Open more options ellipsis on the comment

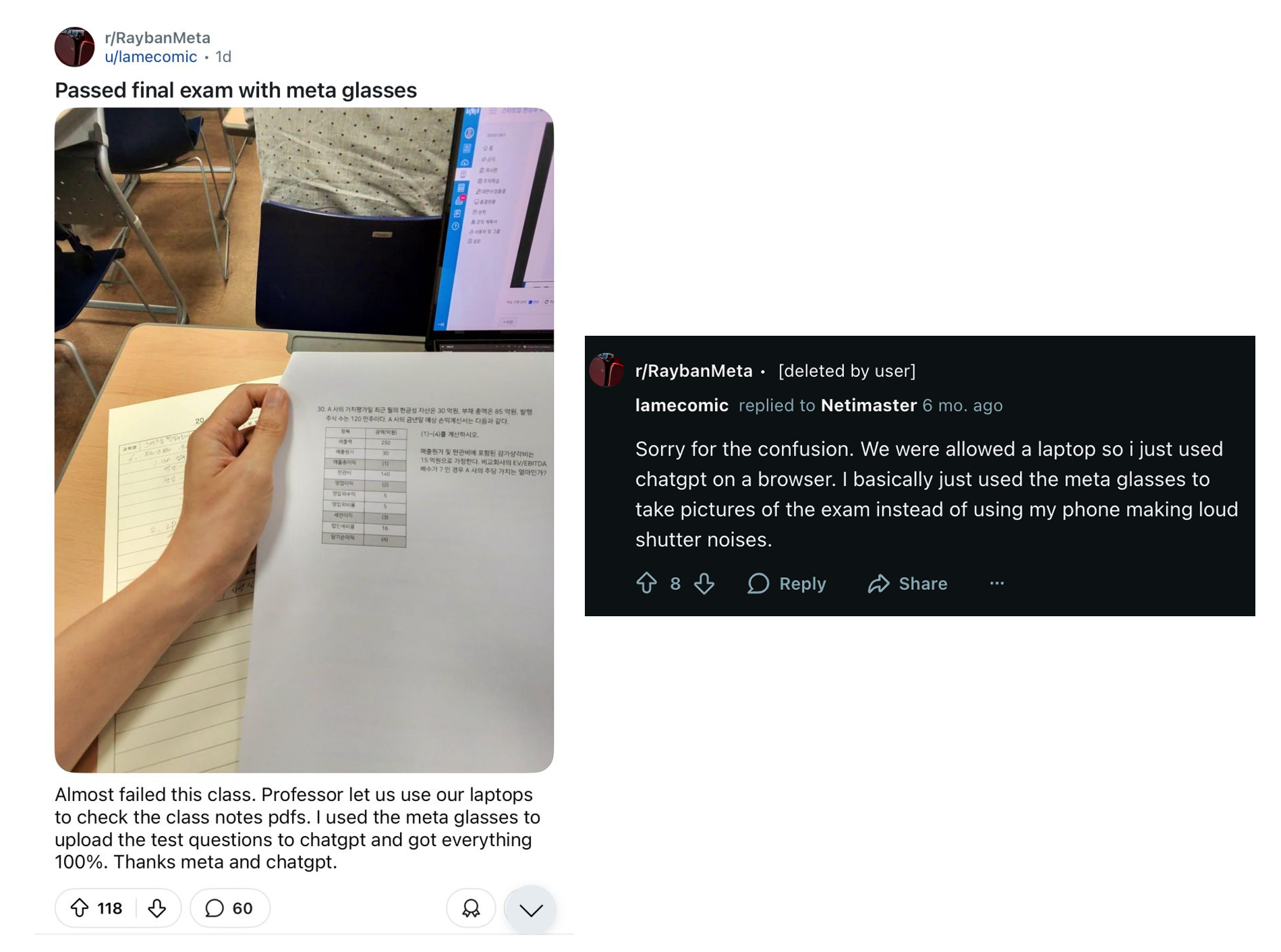997,583
